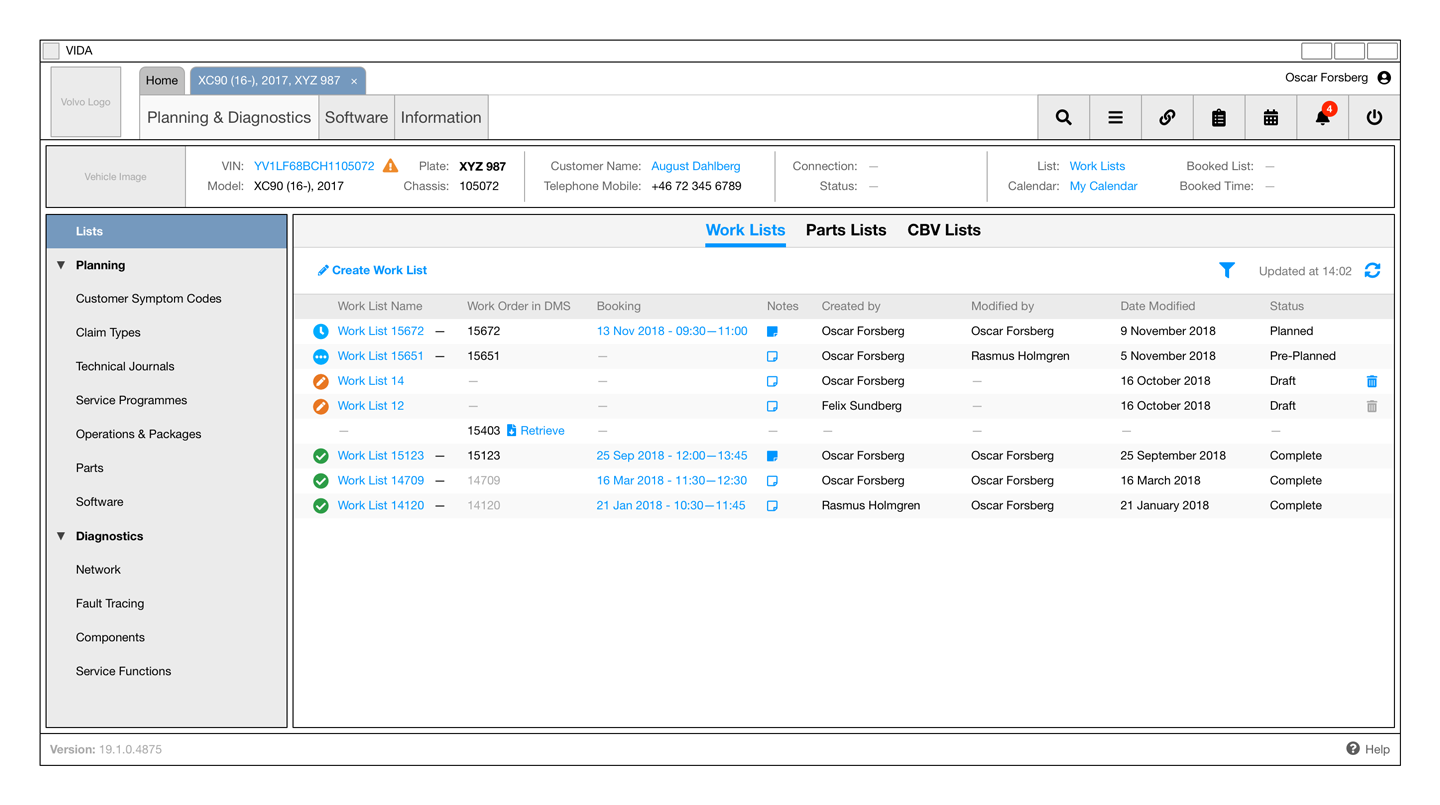
Task: Open the note for Work List 15651
Action: coord(772,356)
